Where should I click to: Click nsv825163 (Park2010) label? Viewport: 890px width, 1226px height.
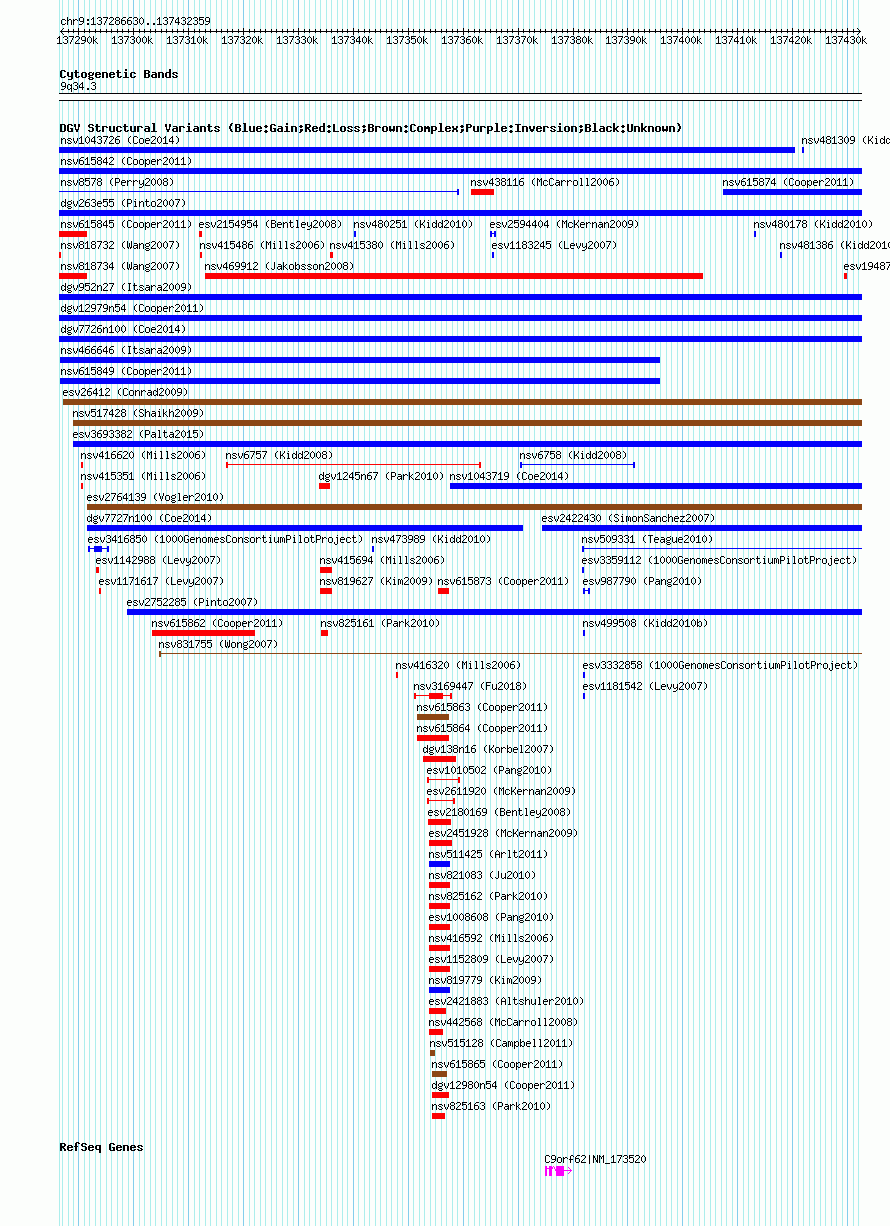(x=491, y=1106)
